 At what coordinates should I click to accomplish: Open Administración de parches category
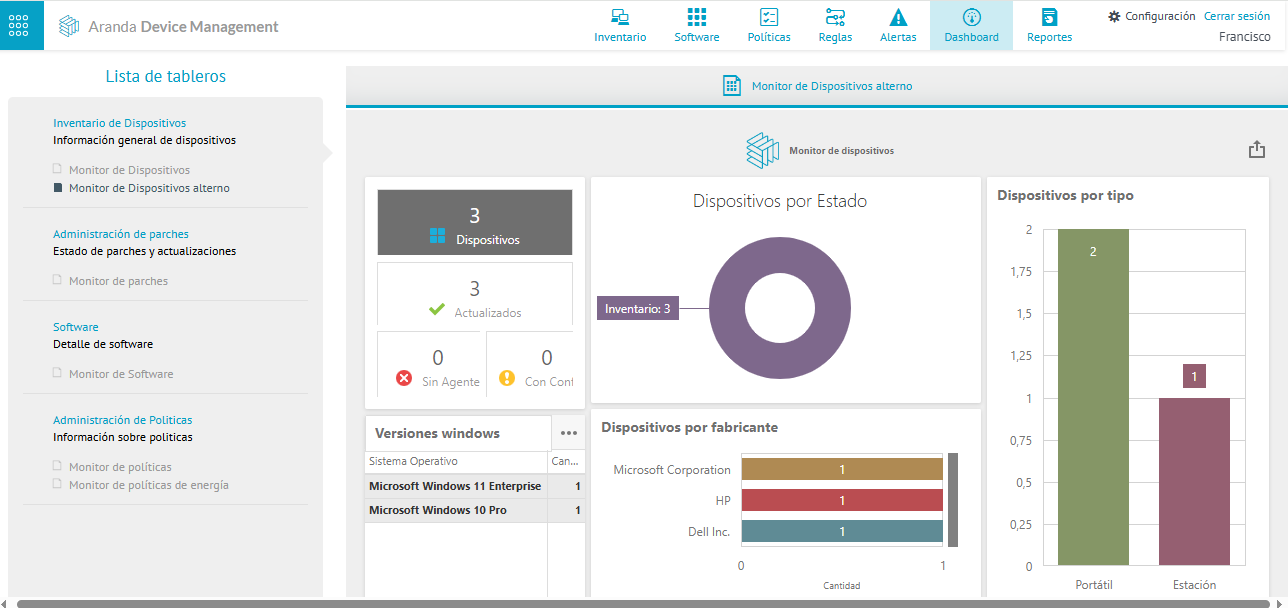[x=121, y=234]
